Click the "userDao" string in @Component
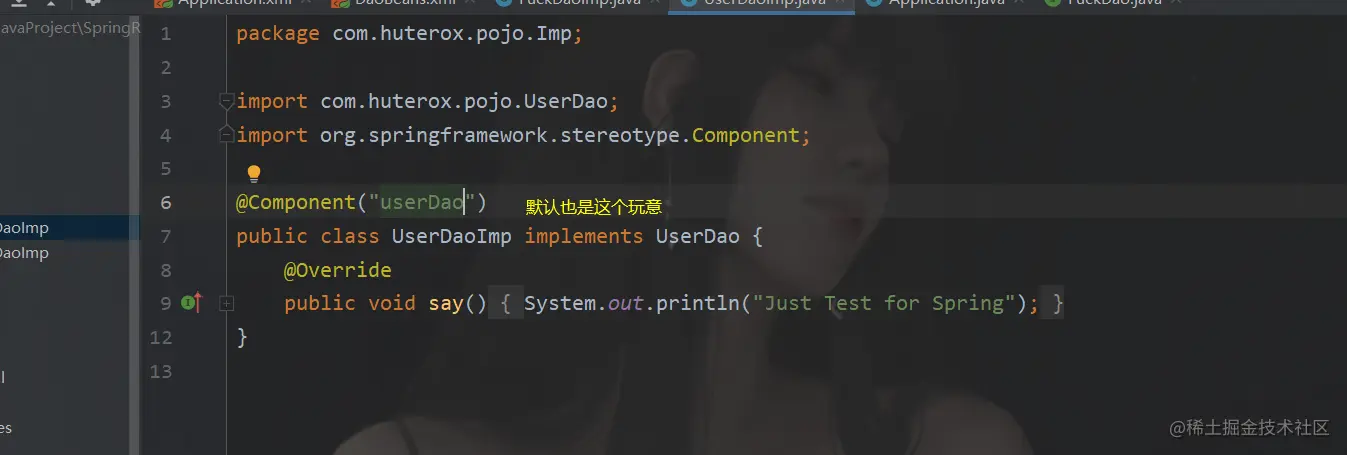Image resolution: width=1347 pixels, height=455 pixels. tap(422, 203)
